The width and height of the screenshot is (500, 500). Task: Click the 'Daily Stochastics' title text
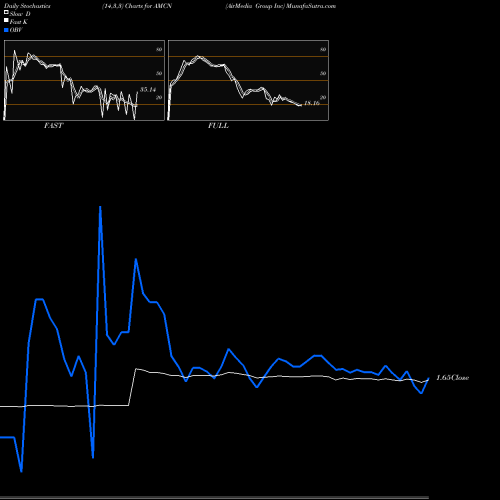point(27,6)
